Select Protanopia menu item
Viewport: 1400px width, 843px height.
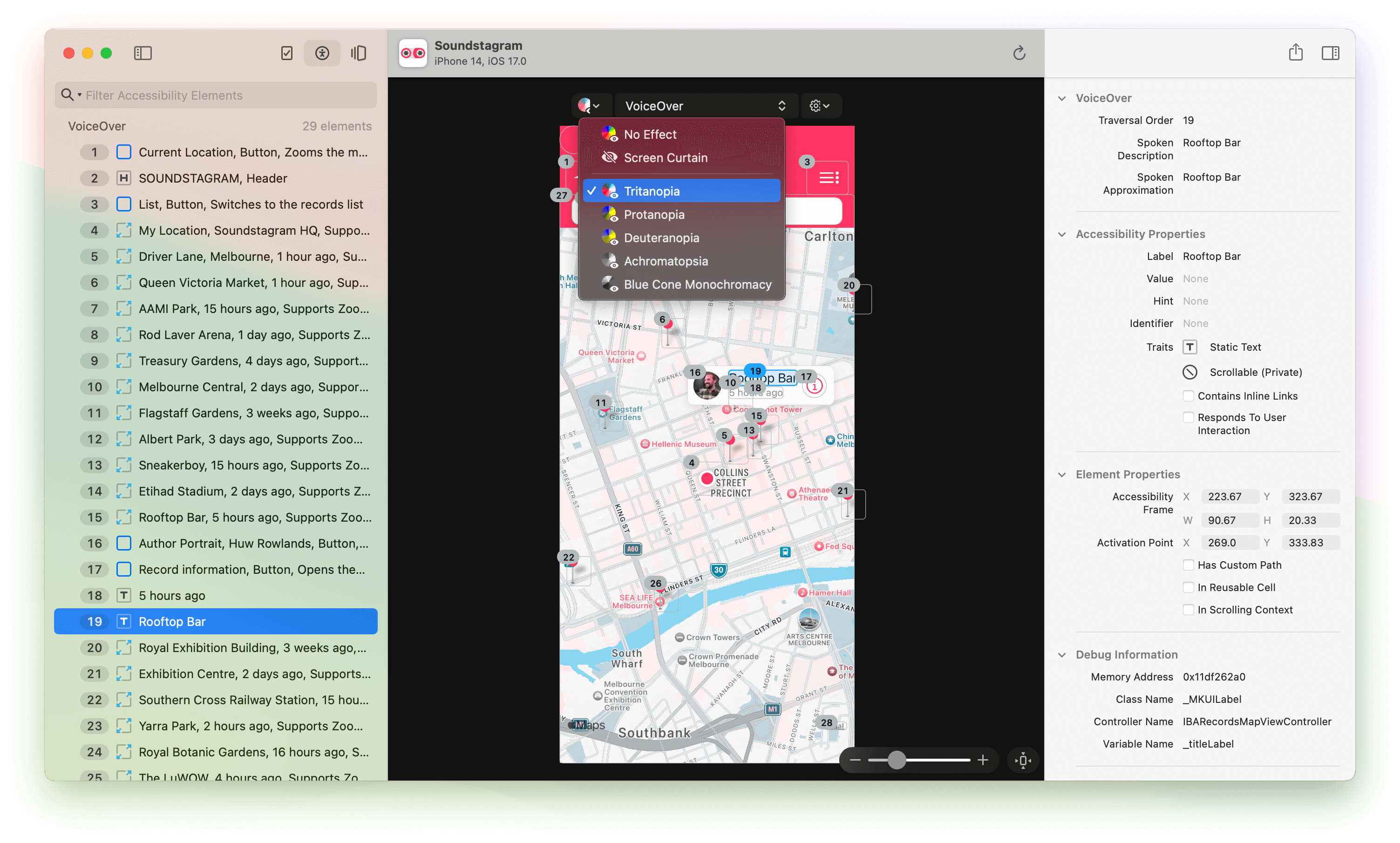[681, 214]
